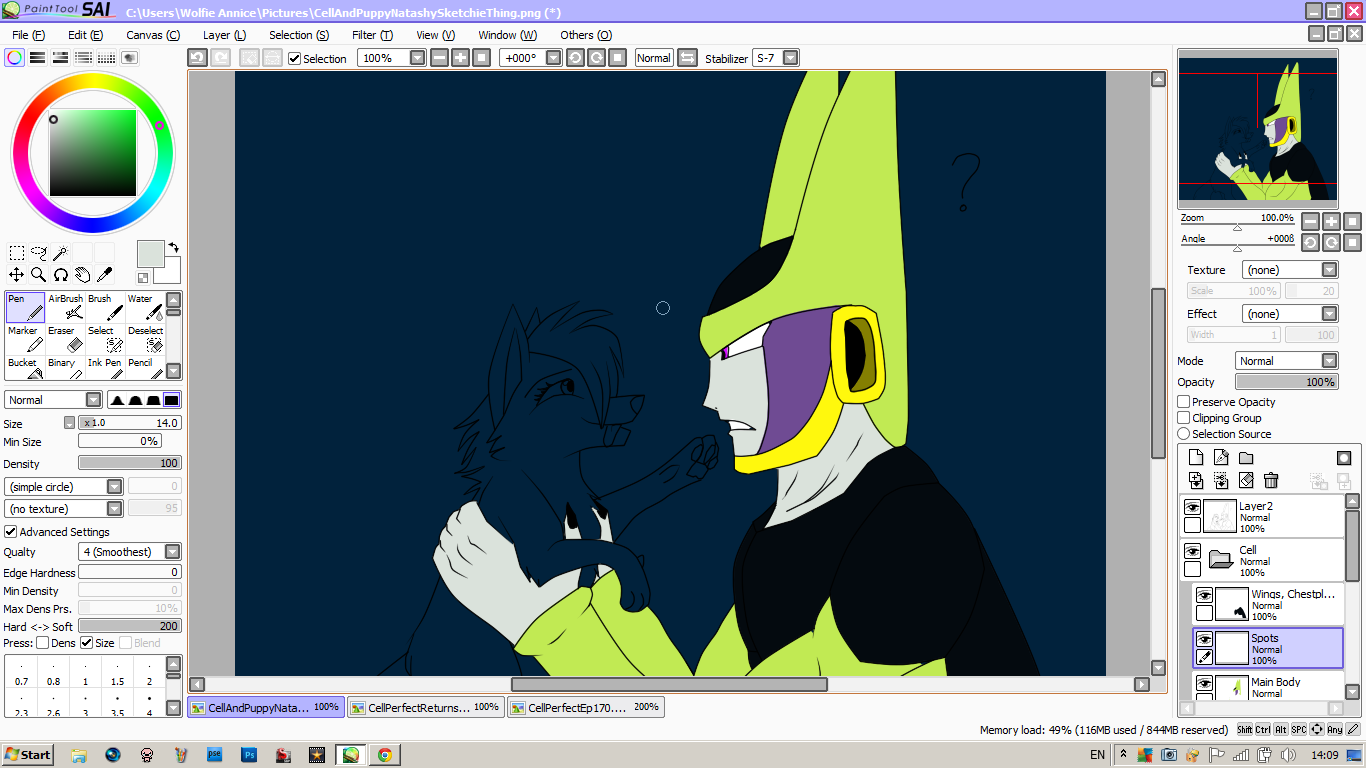Click the Hand pan tool
This screenshot has width=1366, height=768.
click(82, 275)
